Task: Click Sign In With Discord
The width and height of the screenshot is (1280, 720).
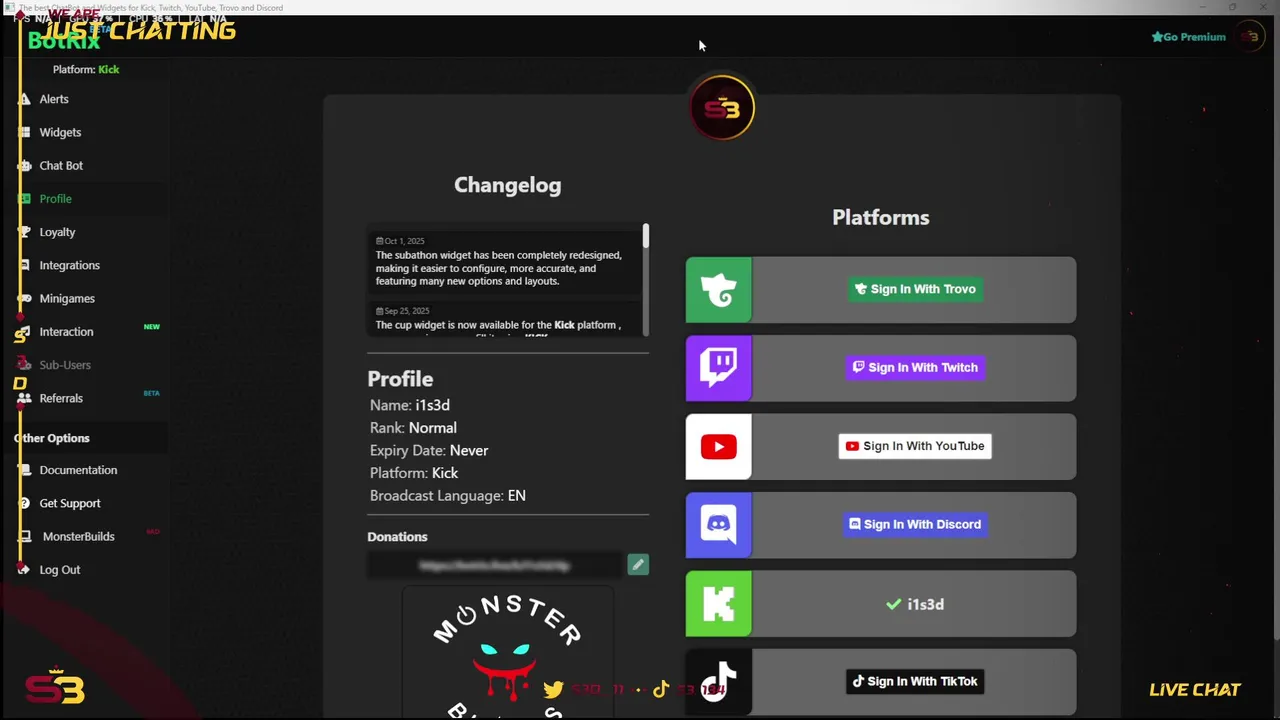Action: [914, 524]
